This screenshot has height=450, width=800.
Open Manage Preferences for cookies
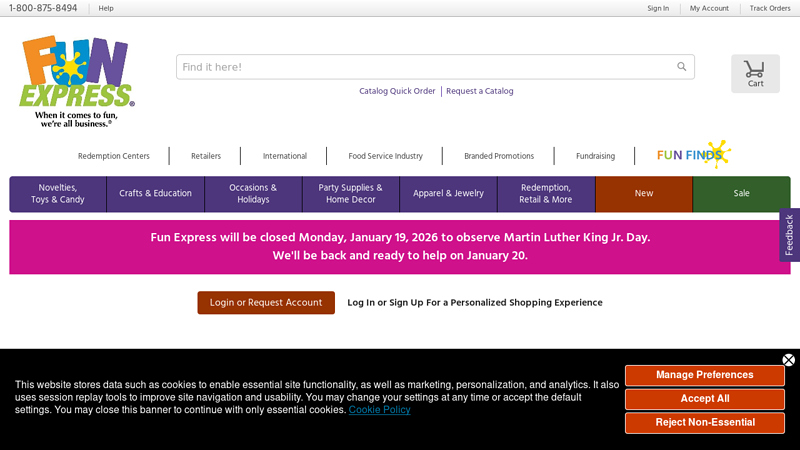704,375
